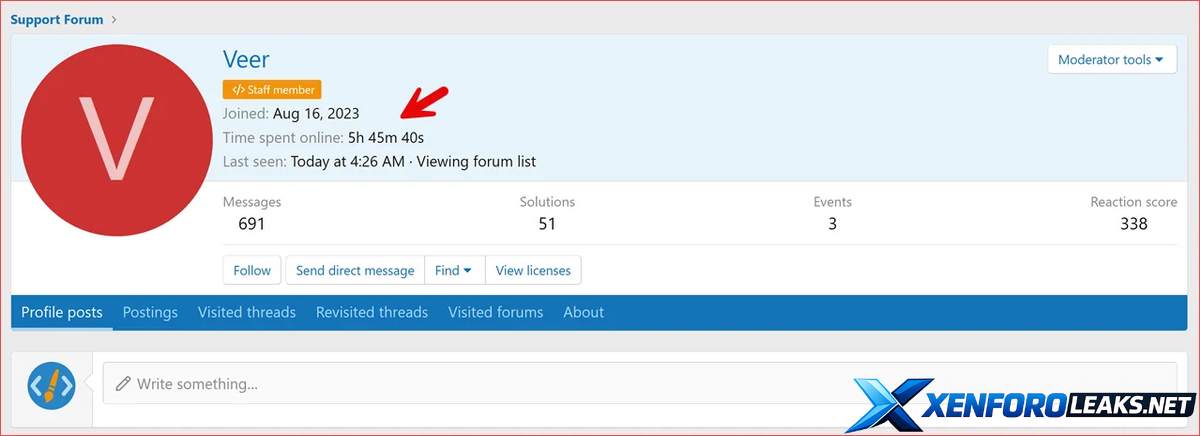The image size is (1200, 436).
Task: Click the orange Staff member badge
Action: click(272, 90)
